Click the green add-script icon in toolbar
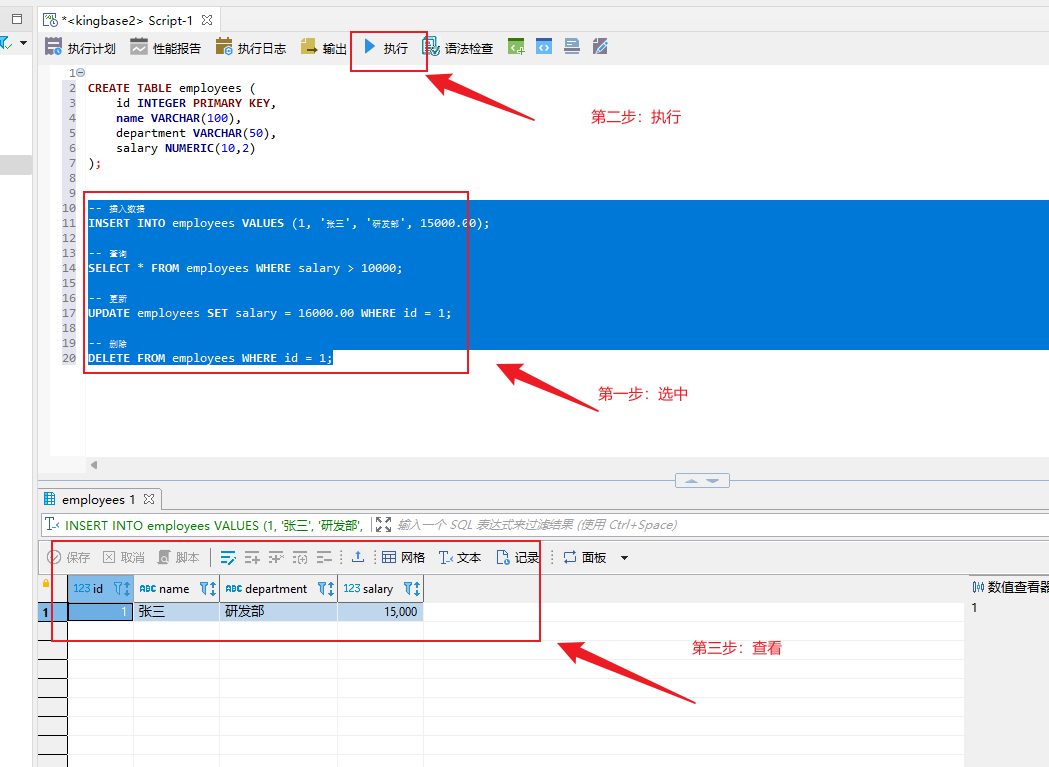Screen dimensions: 1049x767 (x=516, y=47)
